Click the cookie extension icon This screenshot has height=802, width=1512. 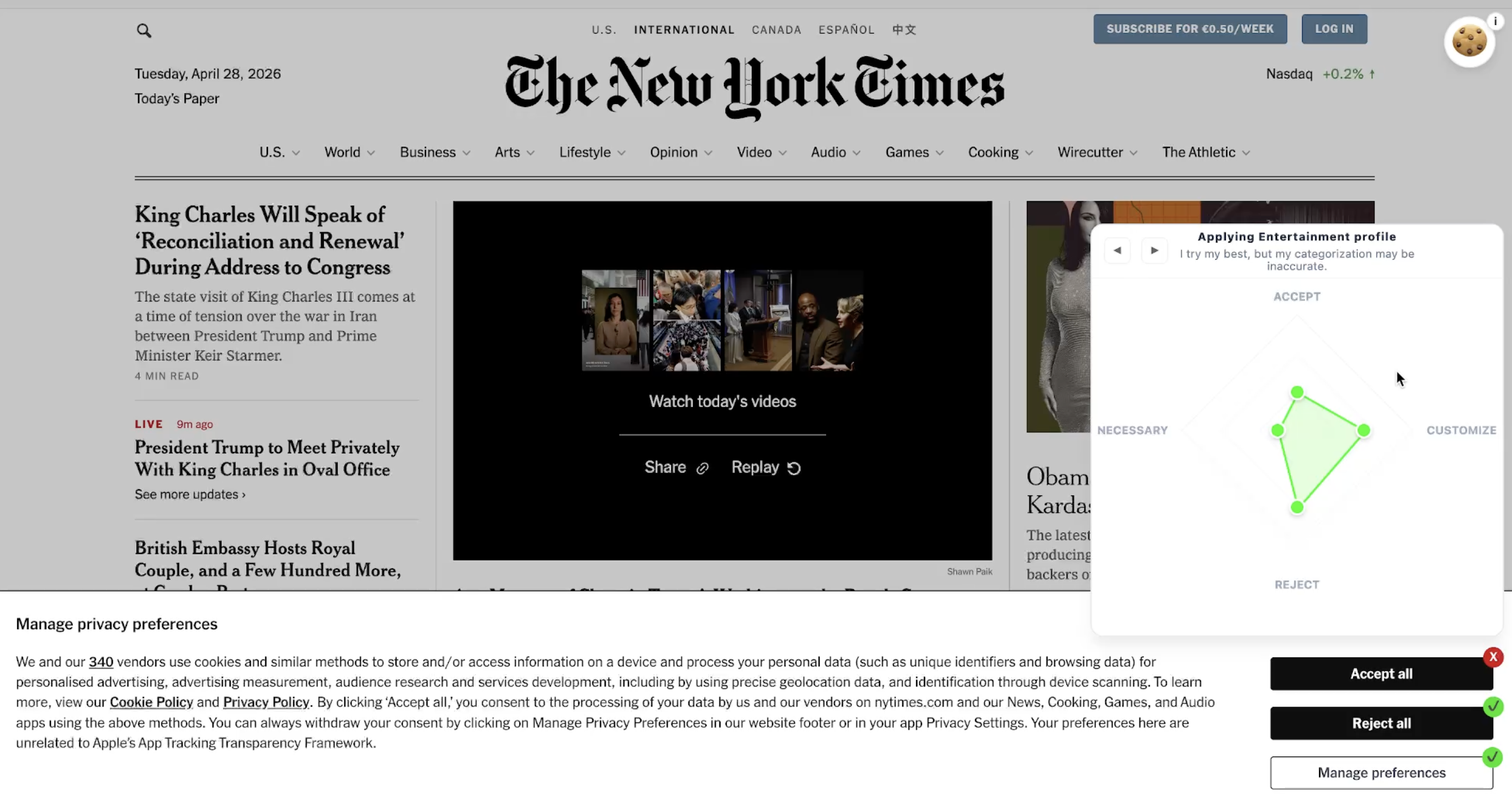pos(1469,42)
